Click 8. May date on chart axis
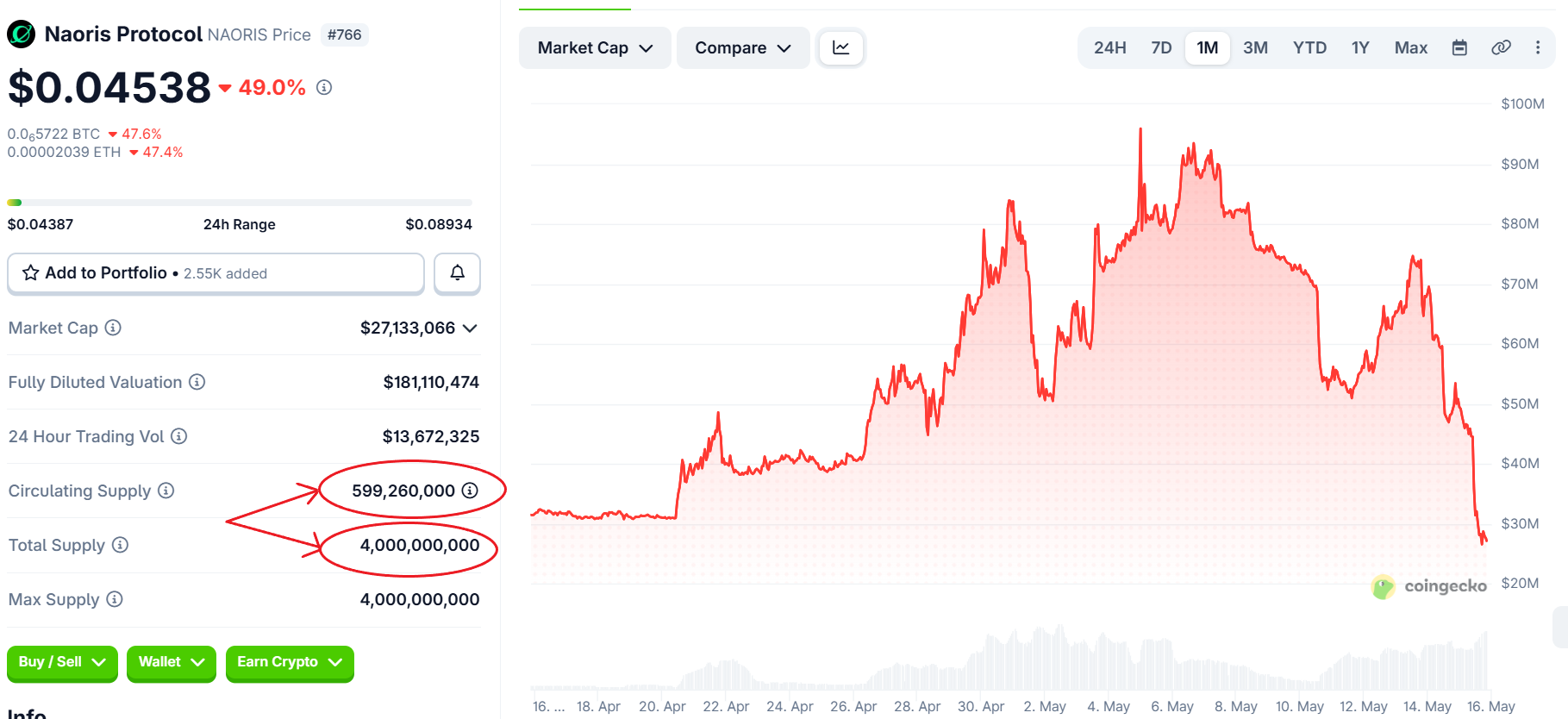 1236,706
